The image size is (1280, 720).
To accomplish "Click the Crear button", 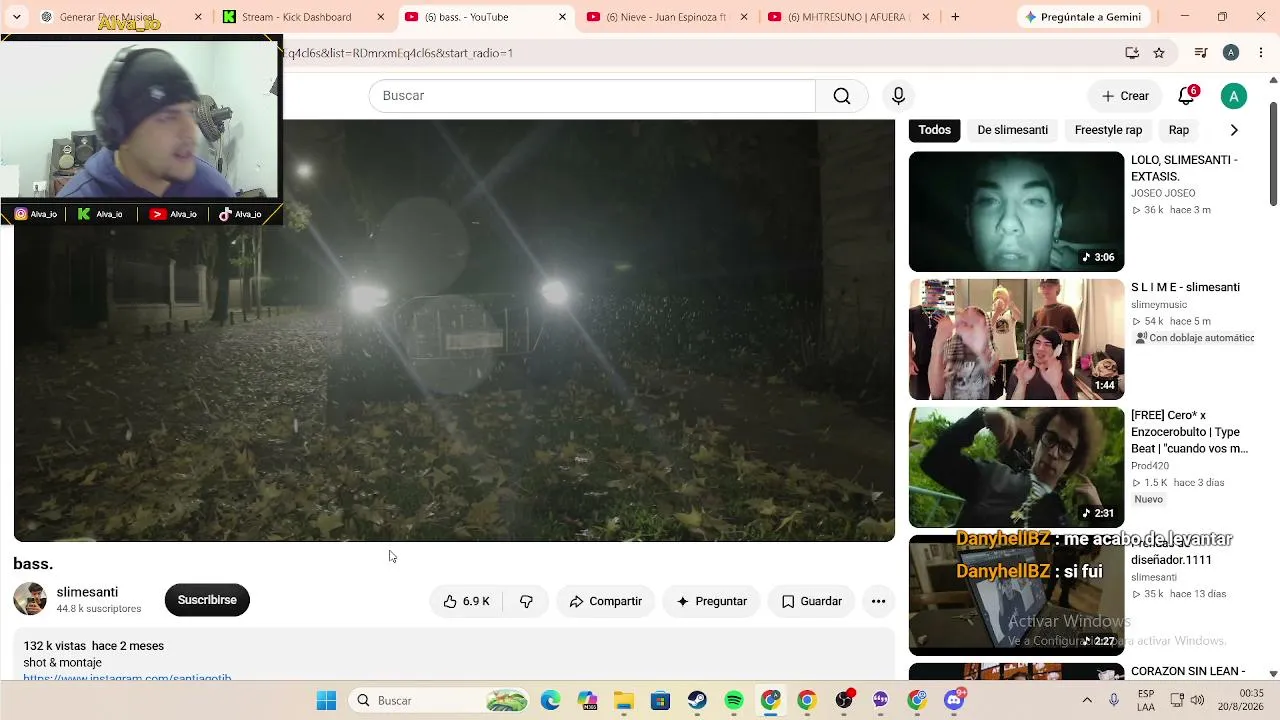I will [1125, 96].
